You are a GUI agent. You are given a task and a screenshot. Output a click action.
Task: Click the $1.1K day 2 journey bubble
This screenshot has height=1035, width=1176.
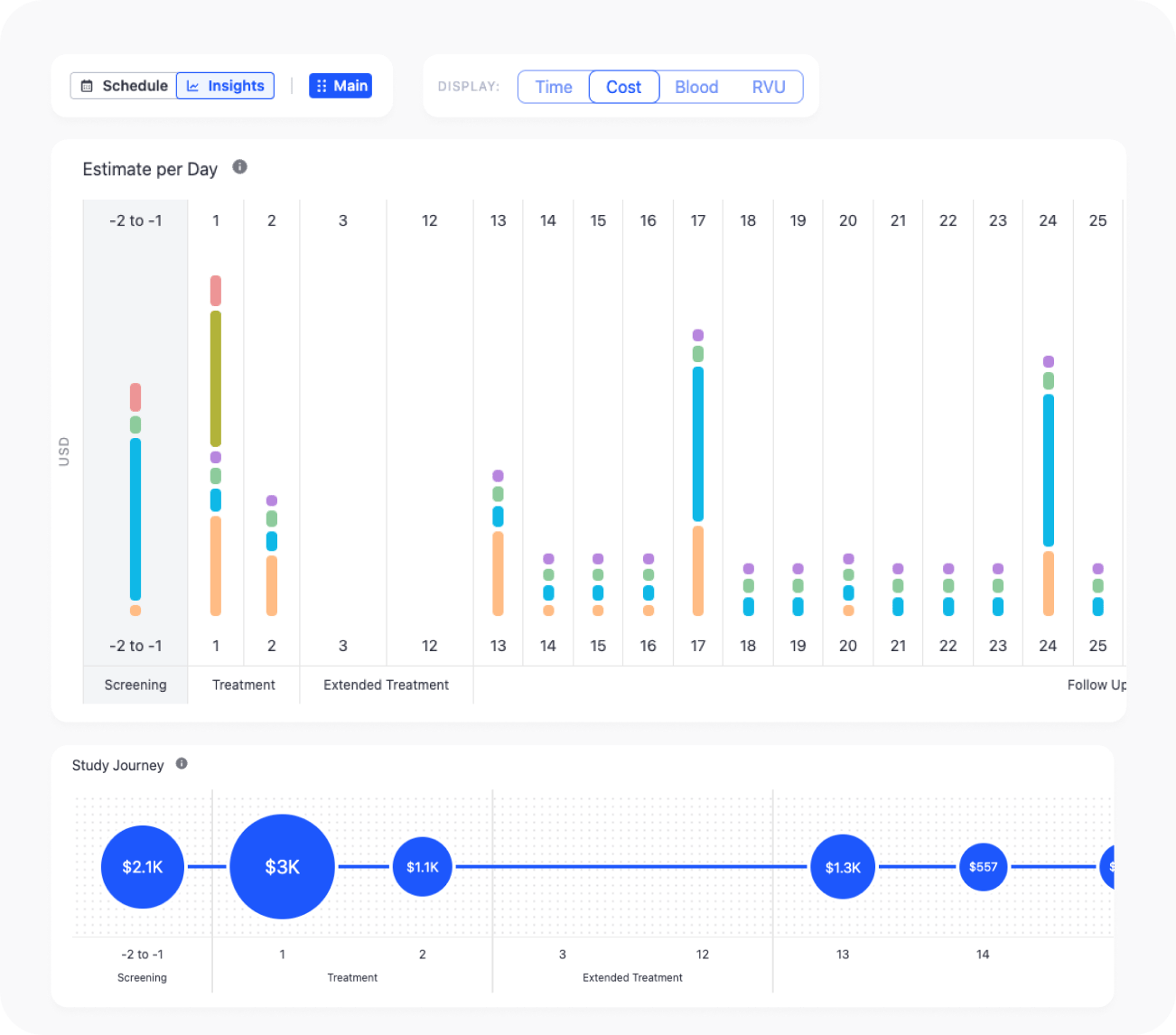pos(423,867)
